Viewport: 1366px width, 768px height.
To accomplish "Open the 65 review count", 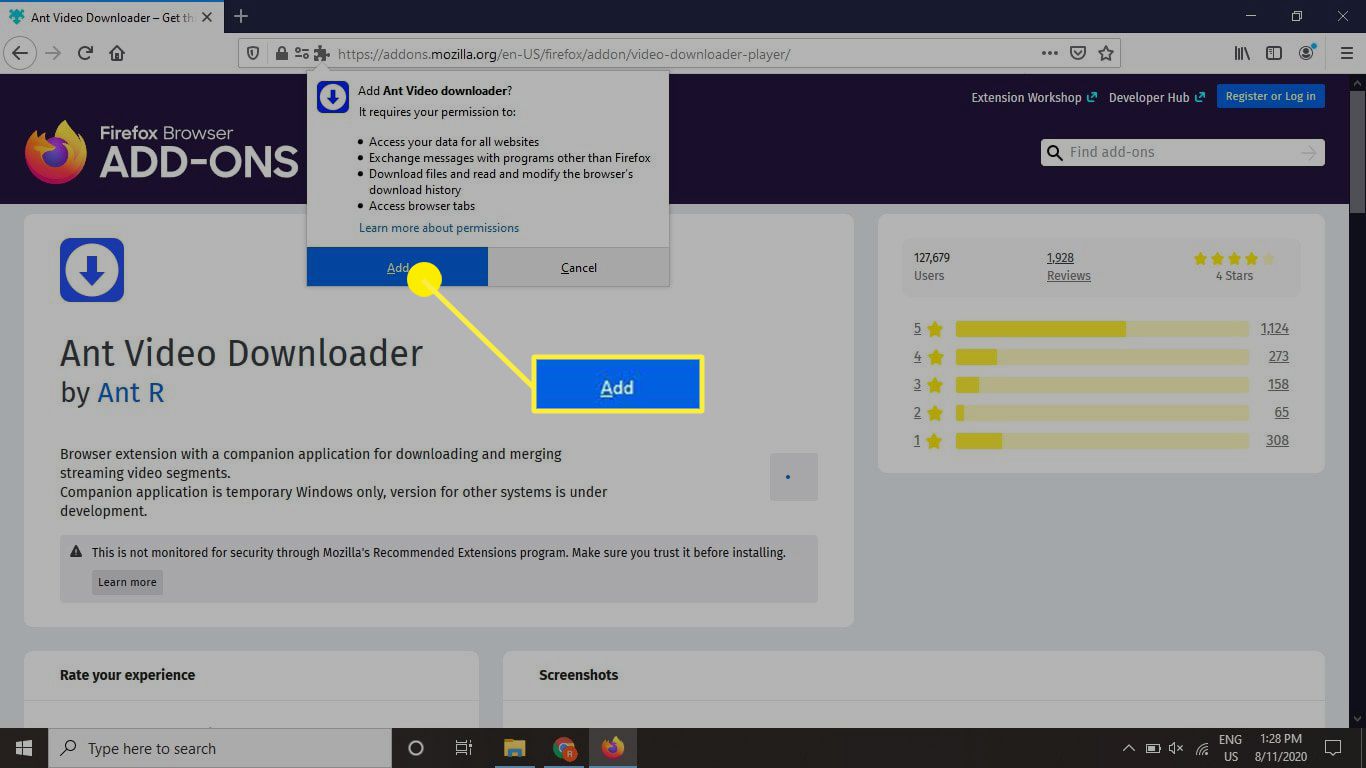I will pyautogui.click(x=1282, y=413).
